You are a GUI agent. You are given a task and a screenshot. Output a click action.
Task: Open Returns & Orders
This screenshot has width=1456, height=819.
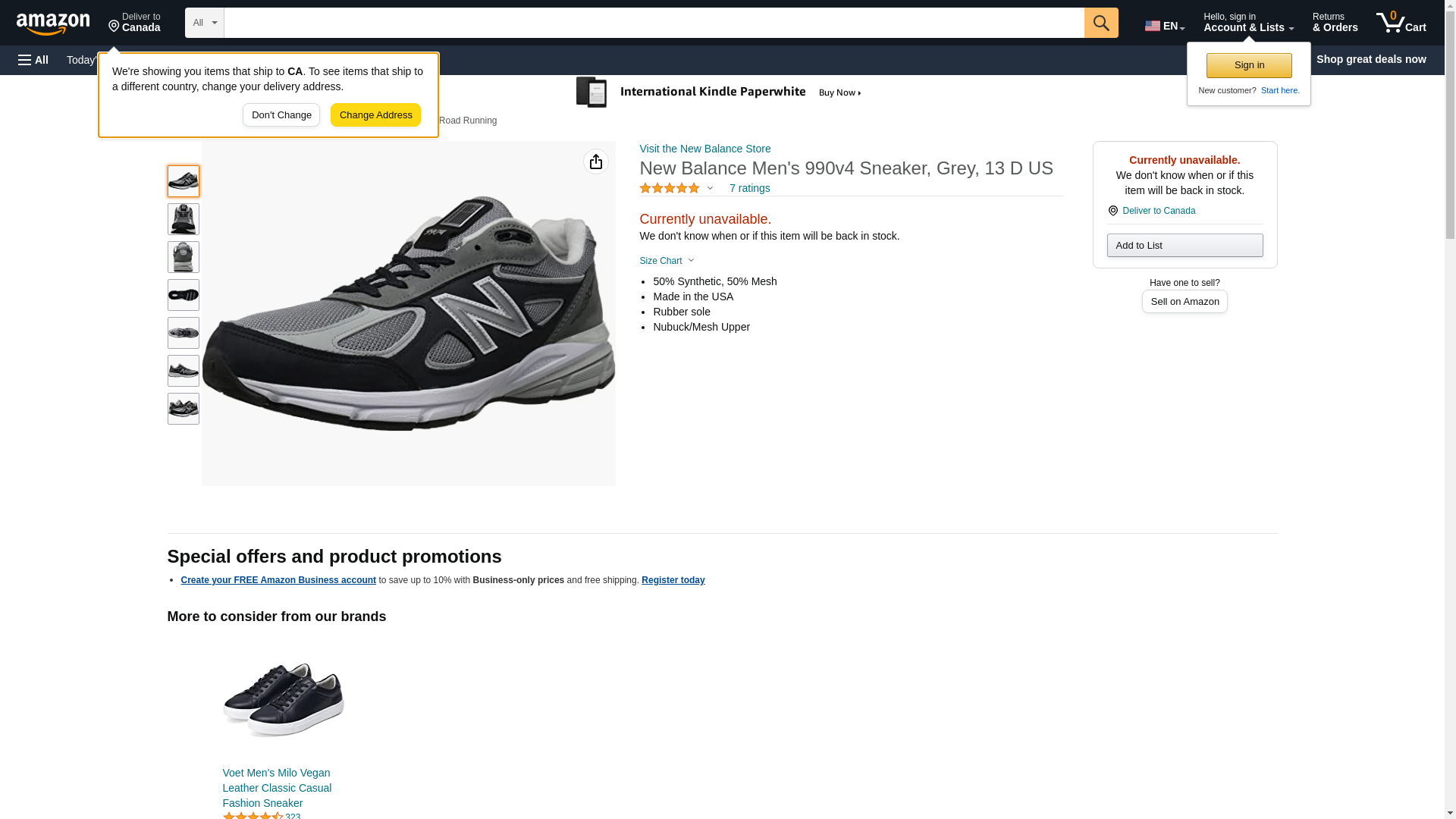[1335, 23]
